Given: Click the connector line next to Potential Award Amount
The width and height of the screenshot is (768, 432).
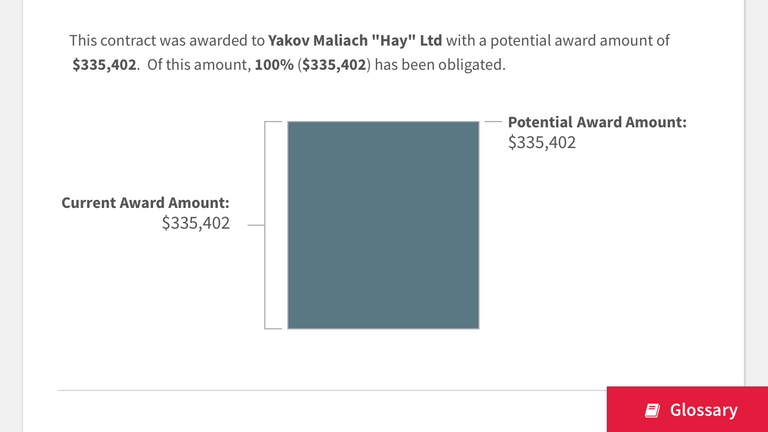Looking at the screenshot, I should [493, 122].
